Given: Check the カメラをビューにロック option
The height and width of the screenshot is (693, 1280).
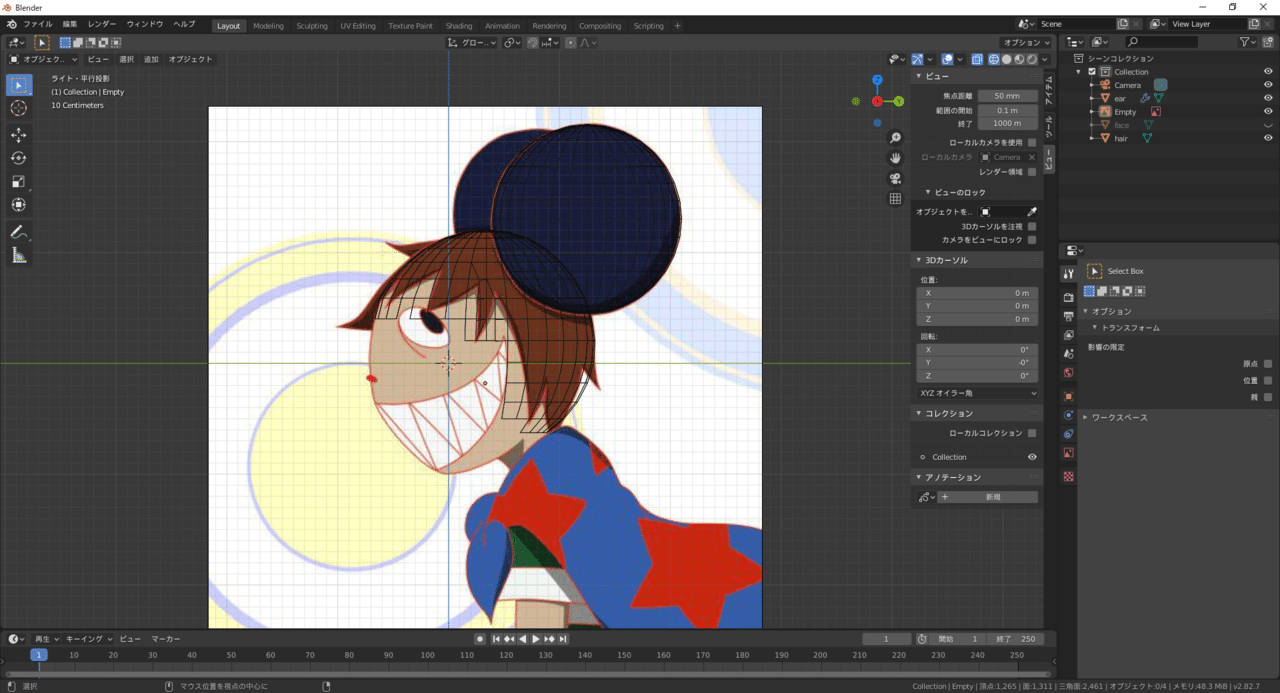Looking at the screenshot, I should click(x=1032, y=240).
